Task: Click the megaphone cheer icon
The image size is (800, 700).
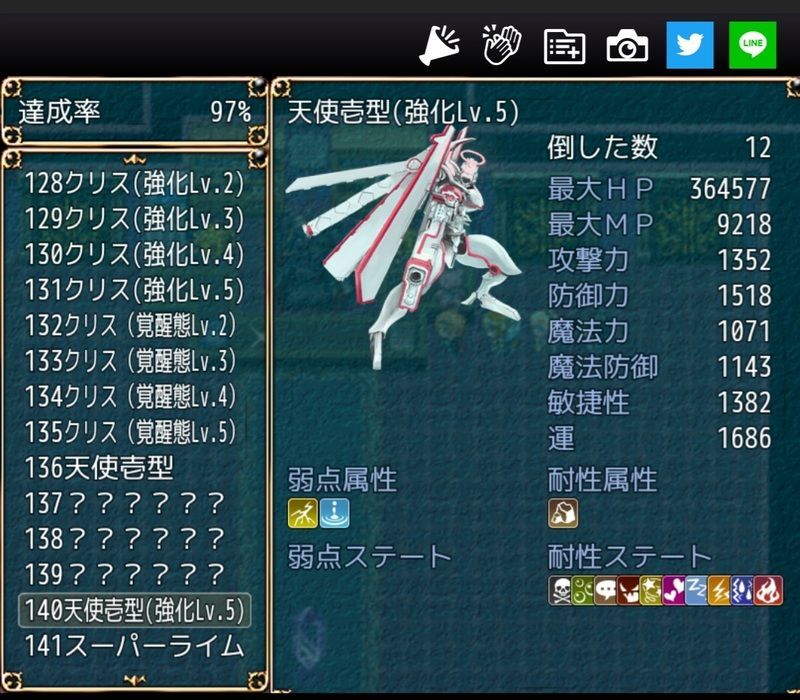Action: (x=439, y=45)
